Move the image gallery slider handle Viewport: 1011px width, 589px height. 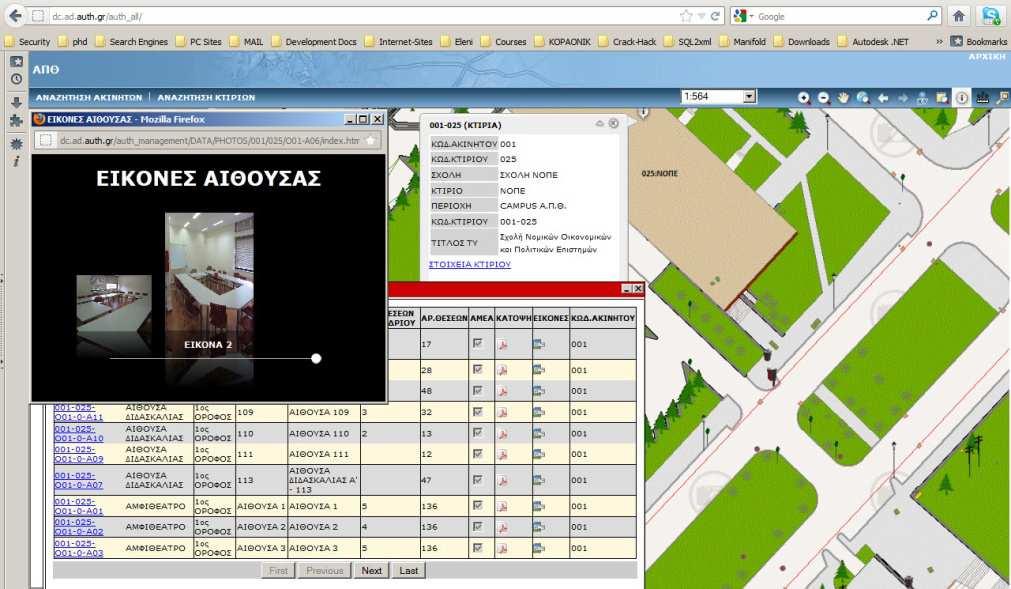[316, 358]
